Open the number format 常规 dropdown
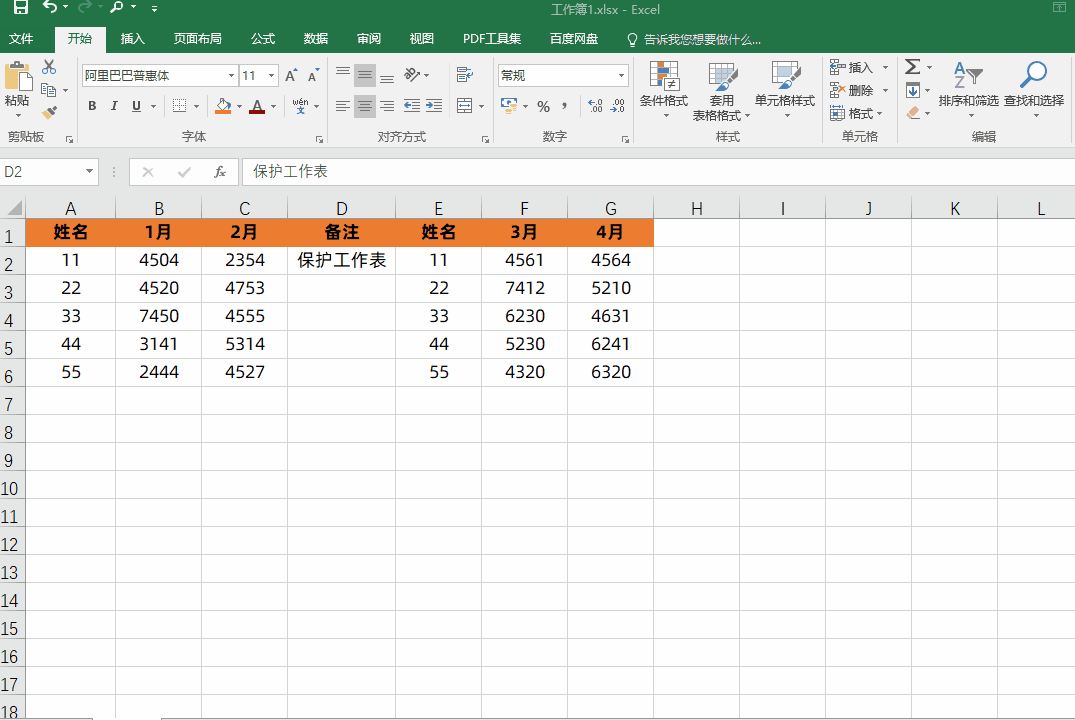 pyautogui.click(x=621, y=76)
